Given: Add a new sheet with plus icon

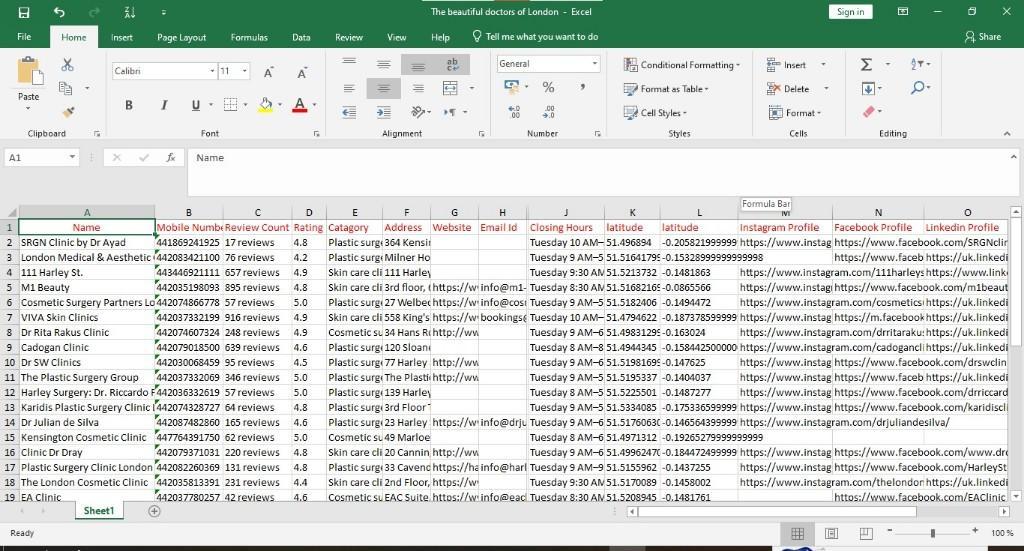Looking at the screenshot, I should point(154,511).
